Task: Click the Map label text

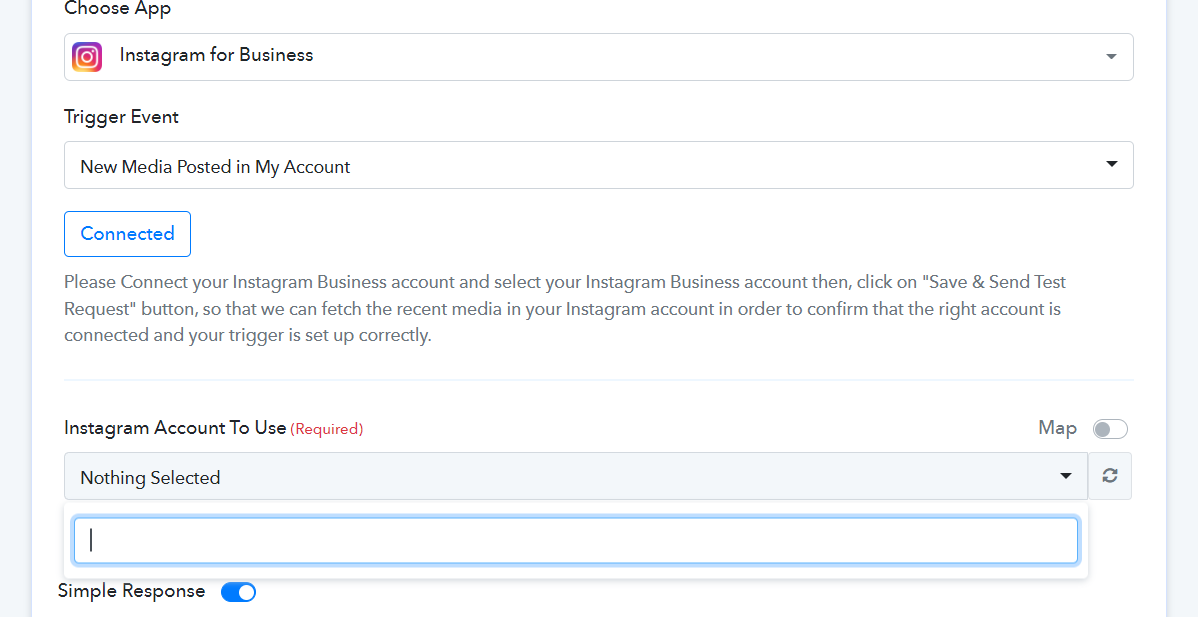Action: point(1057,428)
